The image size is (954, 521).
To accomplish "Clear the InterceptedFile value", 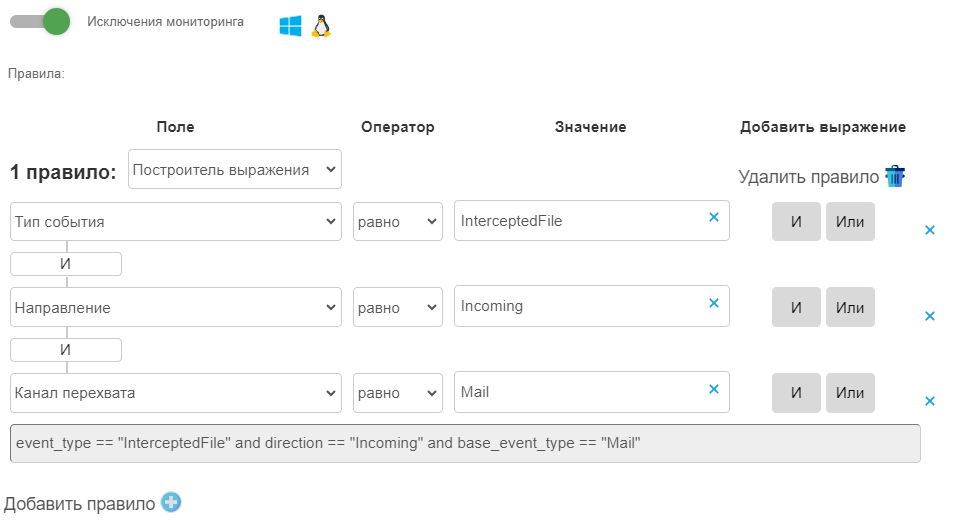I will tap(714, 217).
